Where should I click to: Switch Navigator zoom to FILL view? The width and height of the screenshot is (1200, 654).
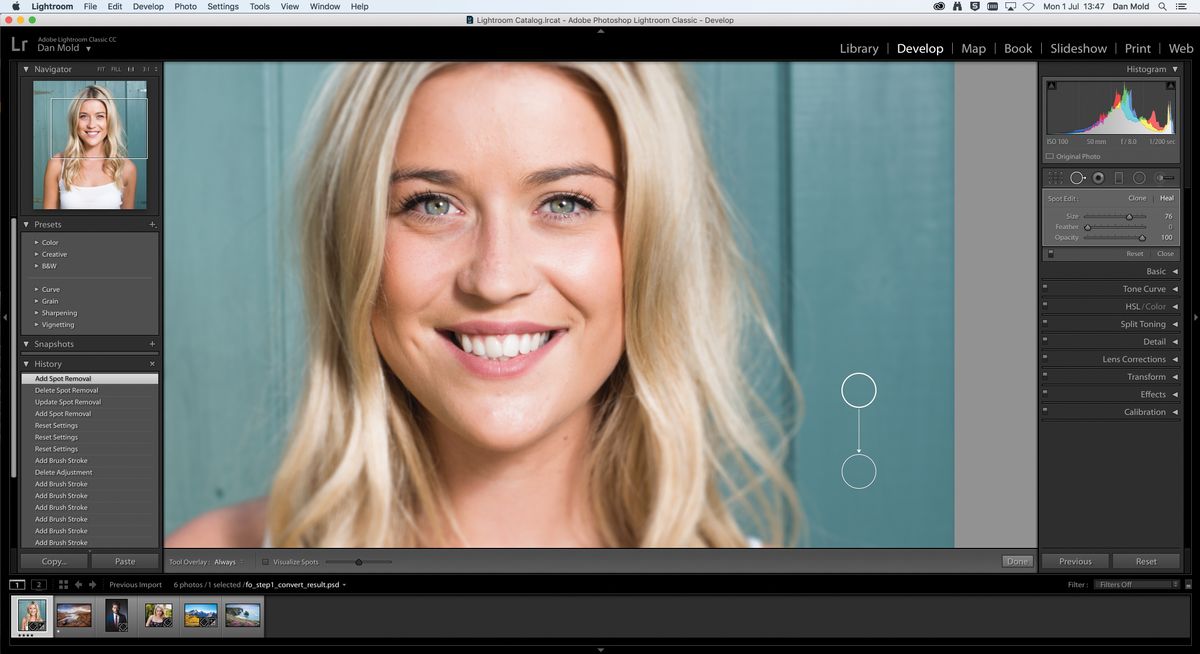tap(119, 69)
